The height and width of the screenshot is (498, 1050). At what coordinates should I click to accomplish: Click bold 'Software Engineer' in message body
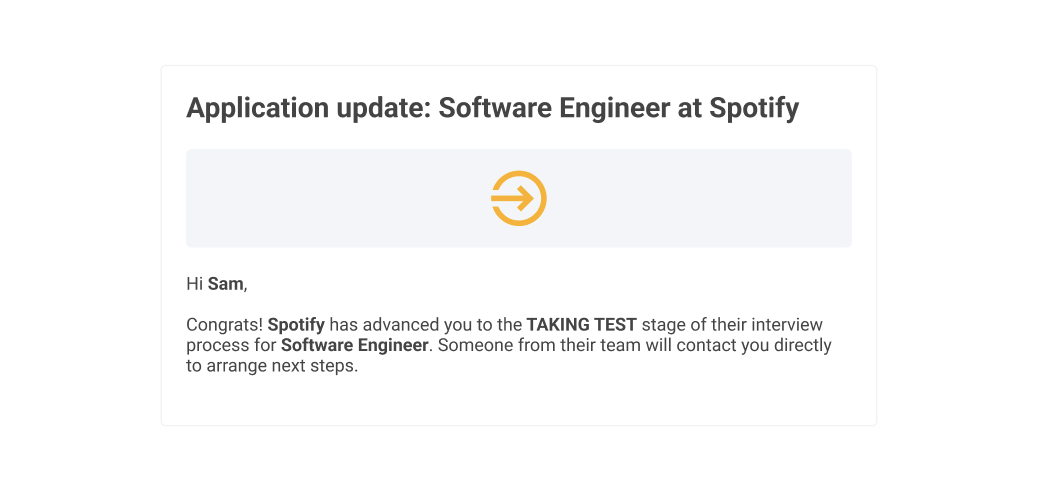(x=354, y=346)
